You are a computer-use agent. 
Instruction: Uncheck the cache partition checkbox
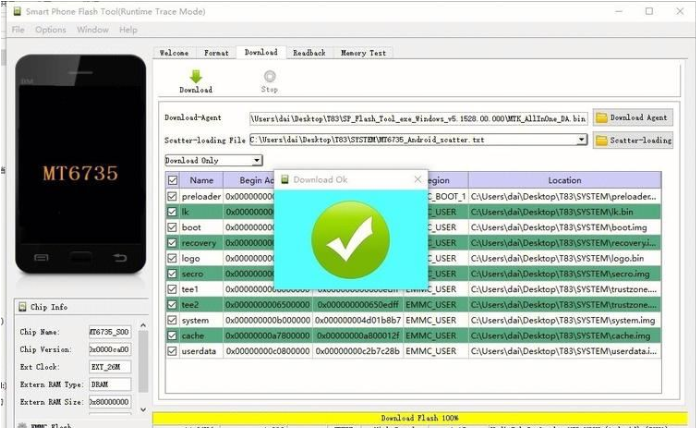coord(173,336)
